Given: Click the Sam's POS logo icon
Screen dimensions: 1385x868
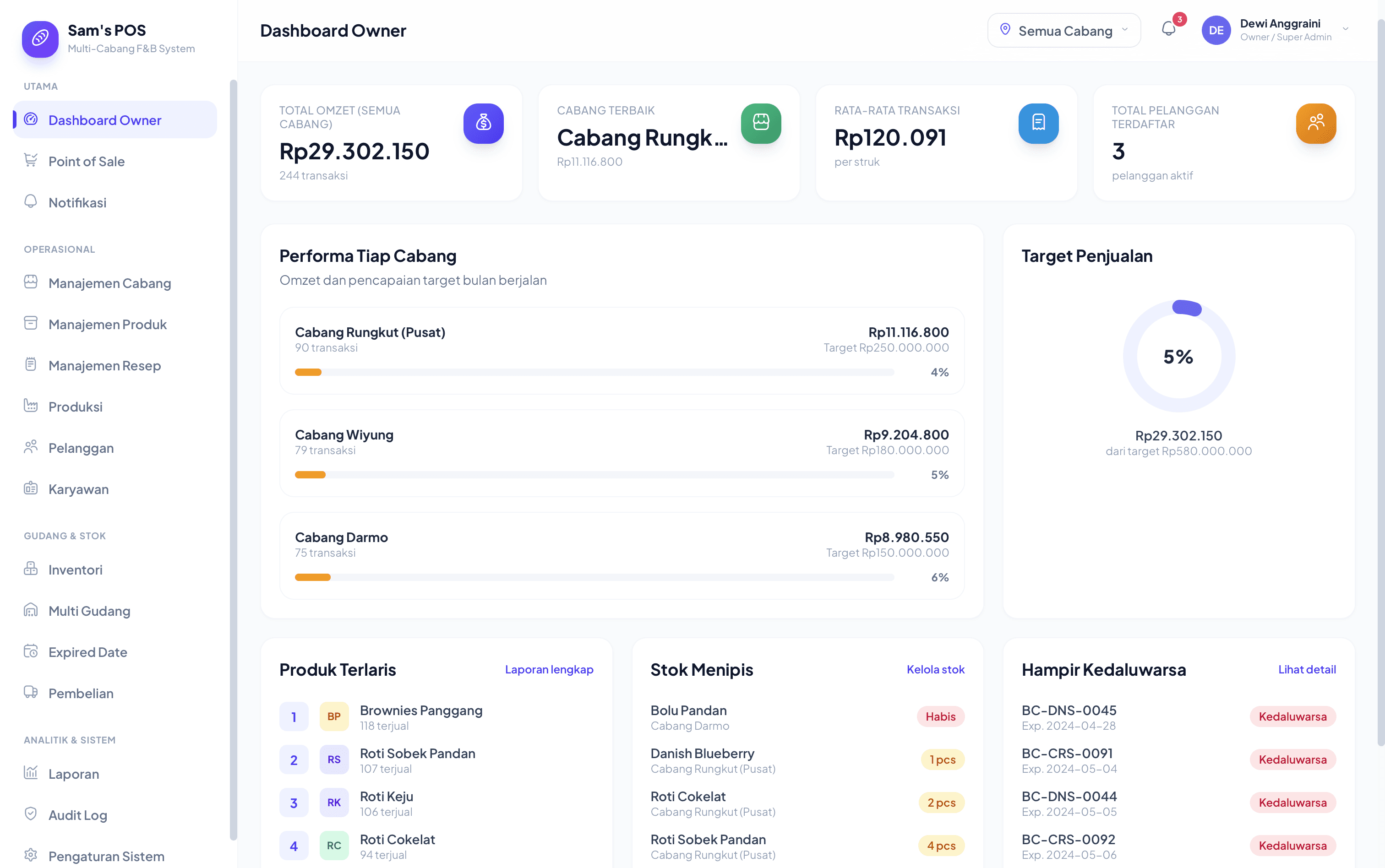Looking at the screenshot, I should (x=40, y=39).
